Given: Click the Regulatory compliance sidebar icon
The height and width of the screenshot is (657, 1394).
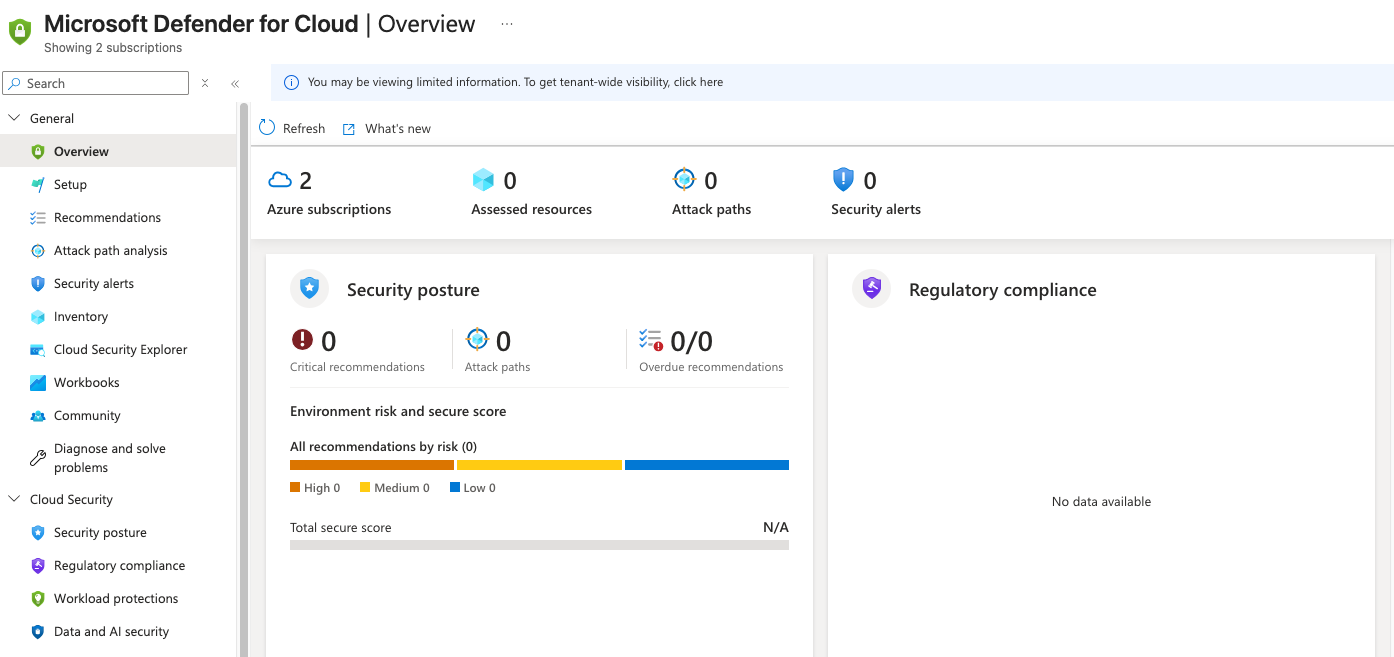Looking at the screenshot, I should pyautogui.click(x=38, y=566).
